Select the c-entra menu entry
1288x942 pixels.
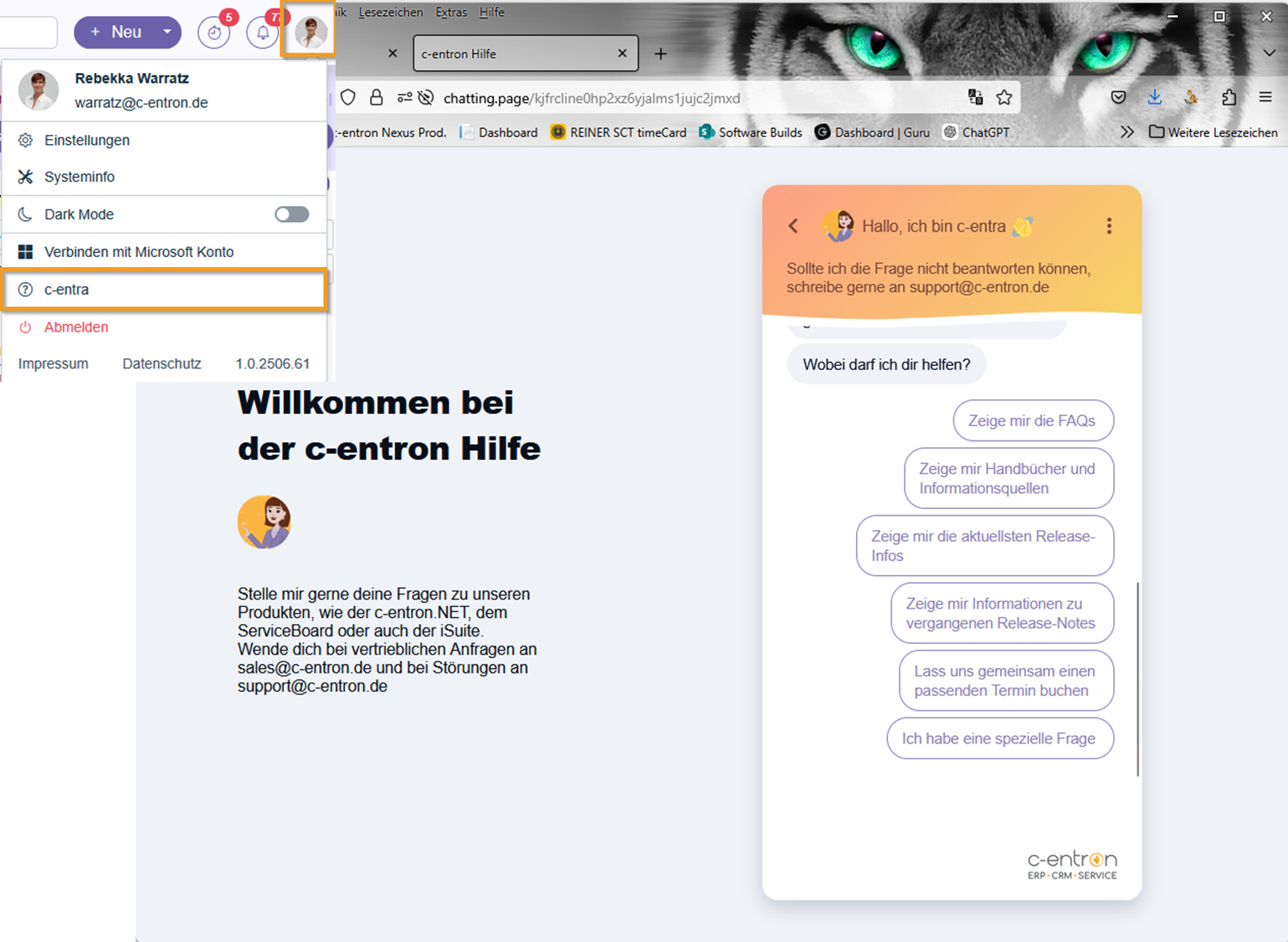[x=164, y=290]
